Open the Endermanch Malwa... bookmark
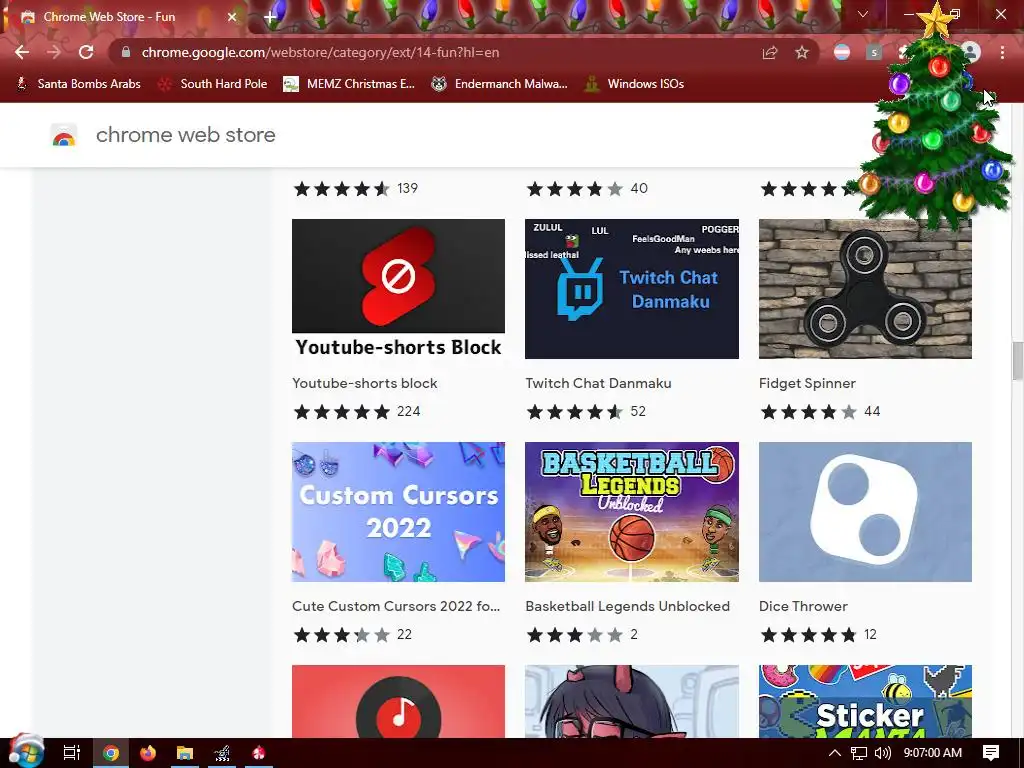This screenshot has width=1024, height=768. tap(500, 84)
